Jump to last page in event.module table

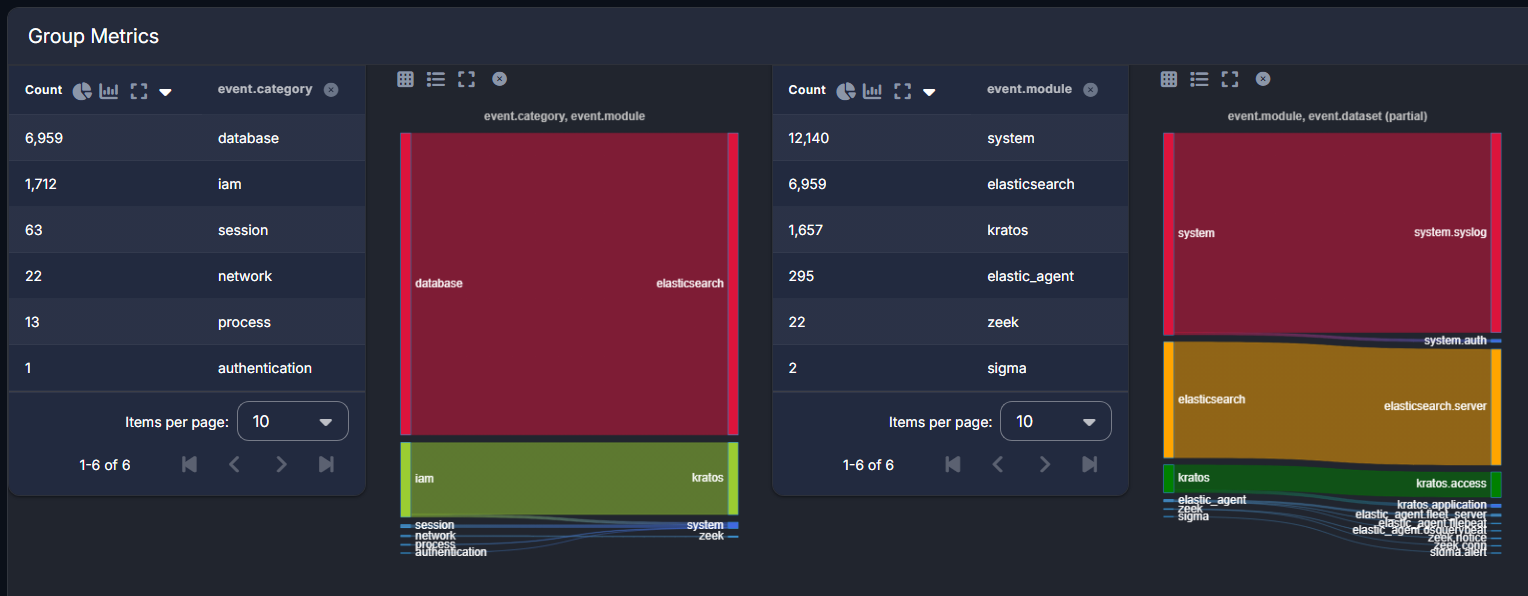click(x=1090, y=464)
